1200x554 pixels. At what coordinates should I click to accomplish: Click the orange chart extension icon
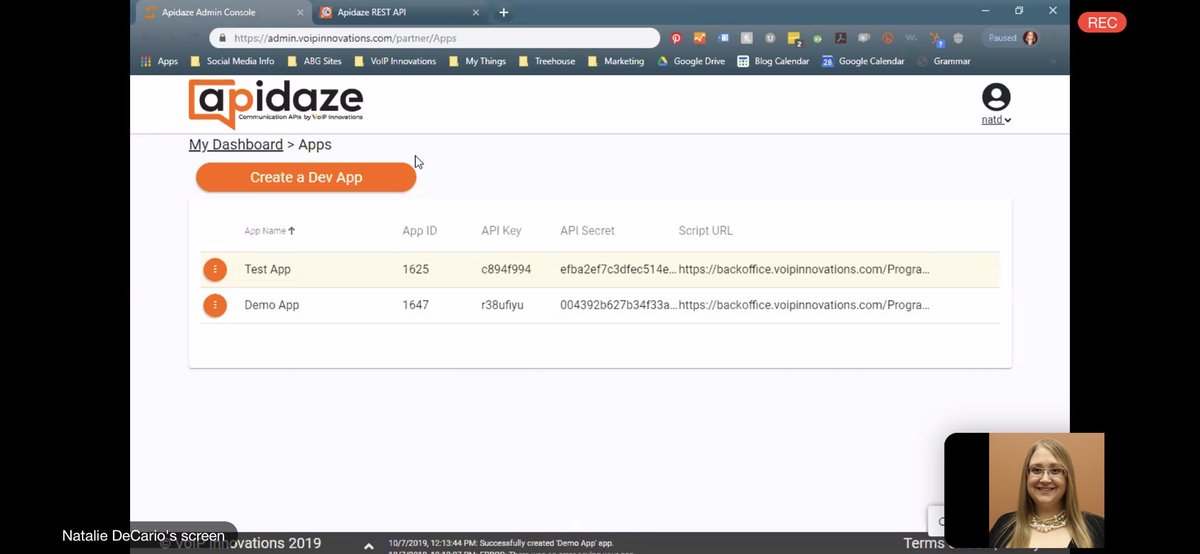coord(700,38)
